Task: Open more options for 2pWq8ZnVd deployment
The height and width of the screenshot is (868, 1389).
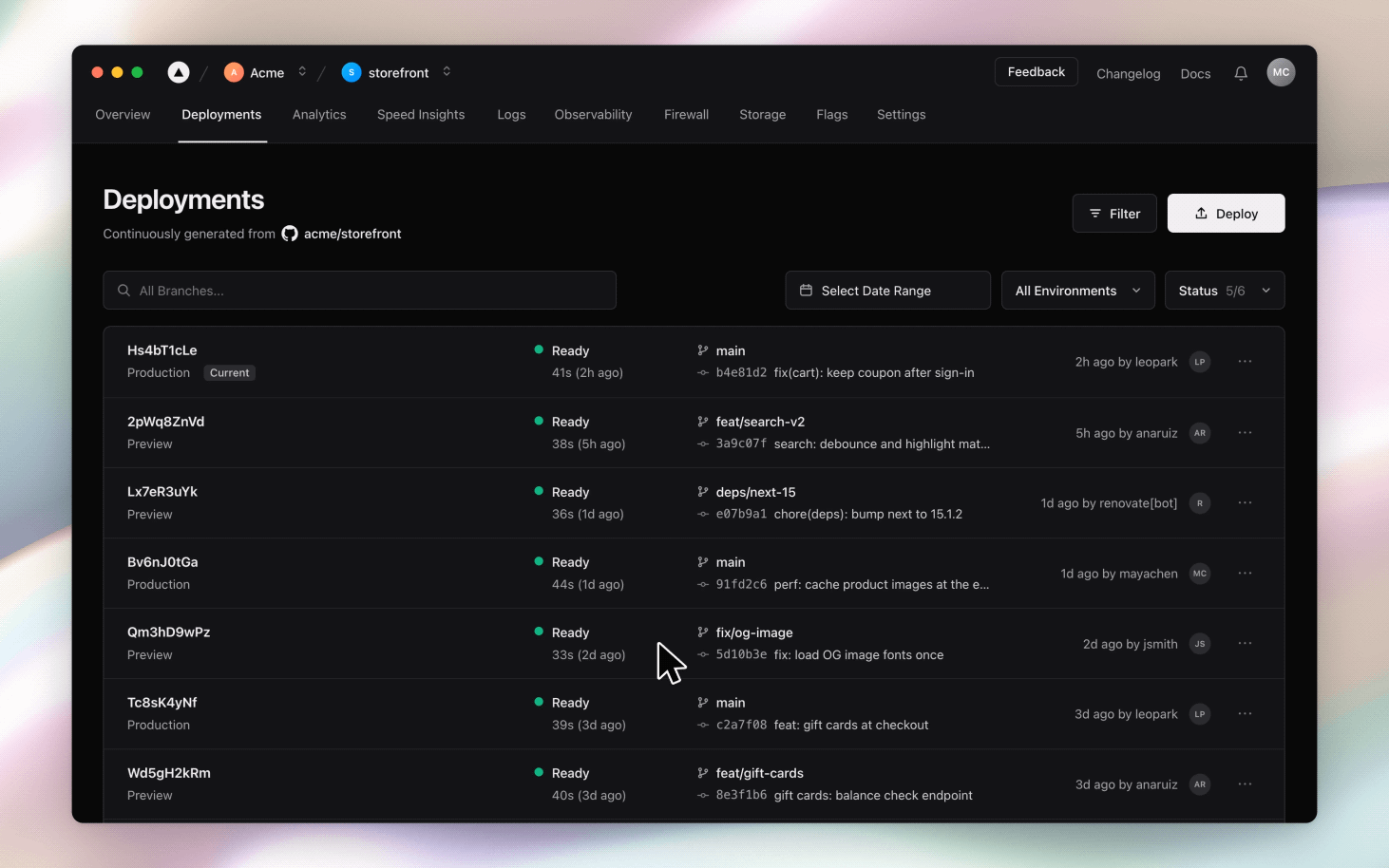Action: coord(1245,433)
